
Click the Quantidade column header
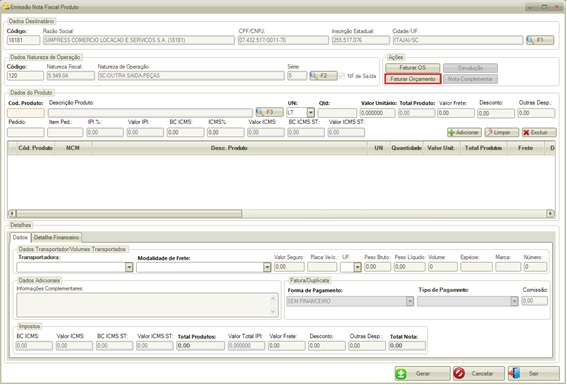point(406,148)
